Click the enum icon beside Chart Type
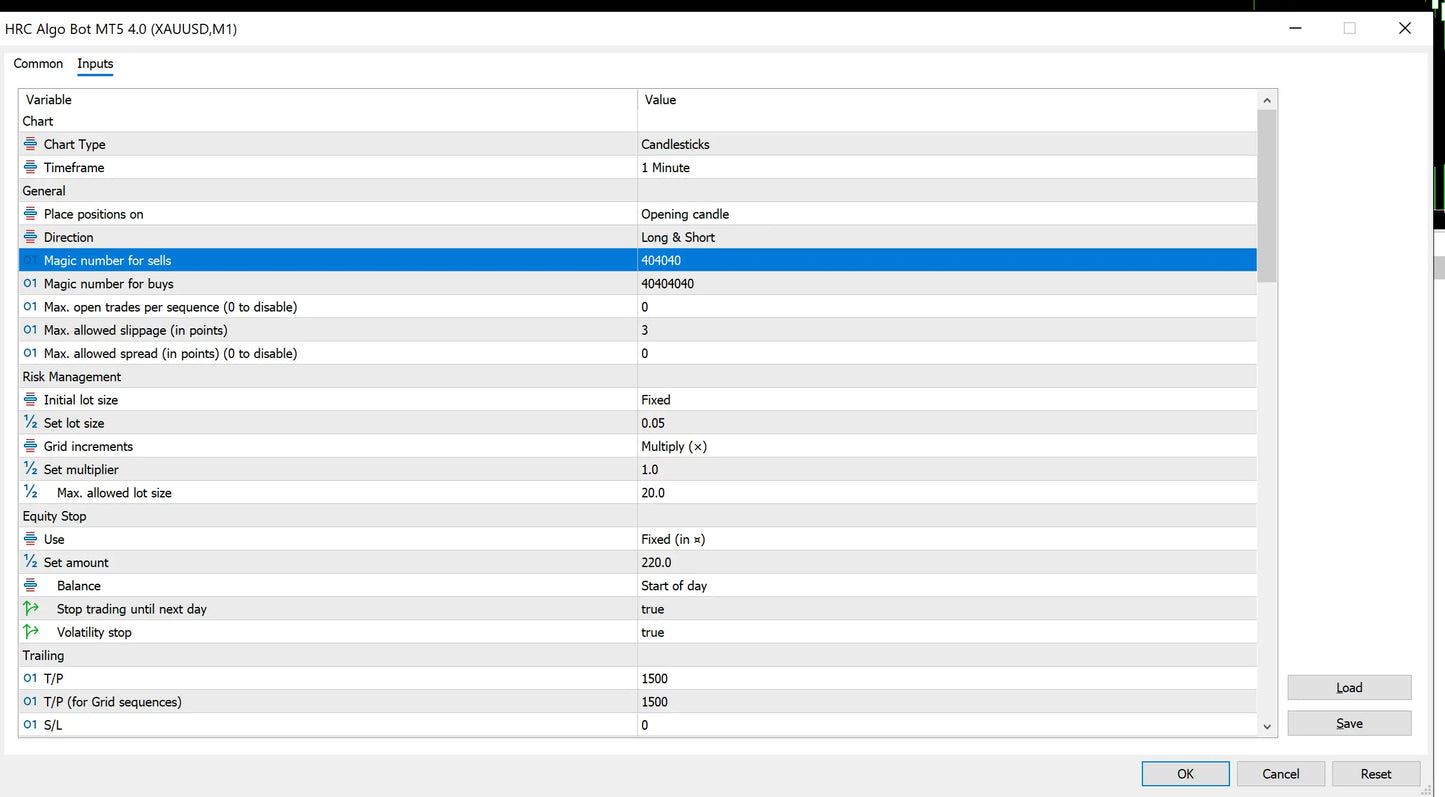This screenshot has height=797, width=1445. tap(30, 144)
